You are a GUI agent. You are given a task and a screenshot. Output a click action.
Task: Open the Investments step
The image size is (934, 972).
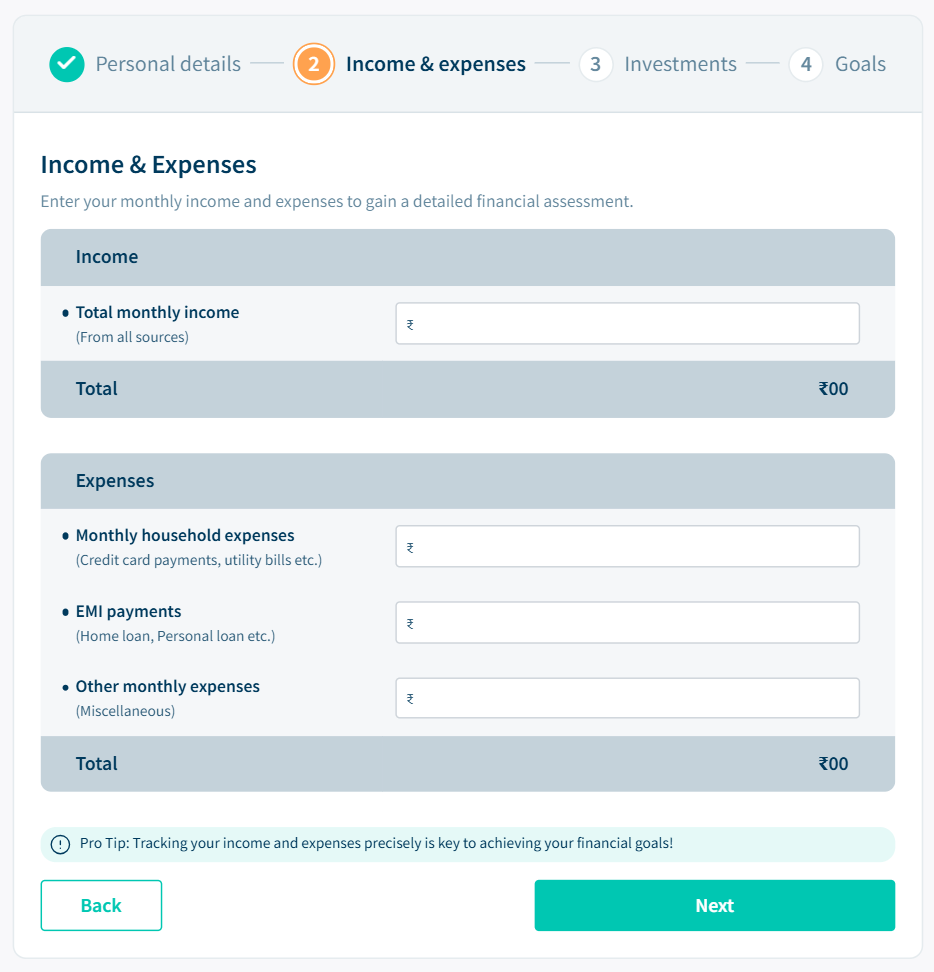(680, 65)
